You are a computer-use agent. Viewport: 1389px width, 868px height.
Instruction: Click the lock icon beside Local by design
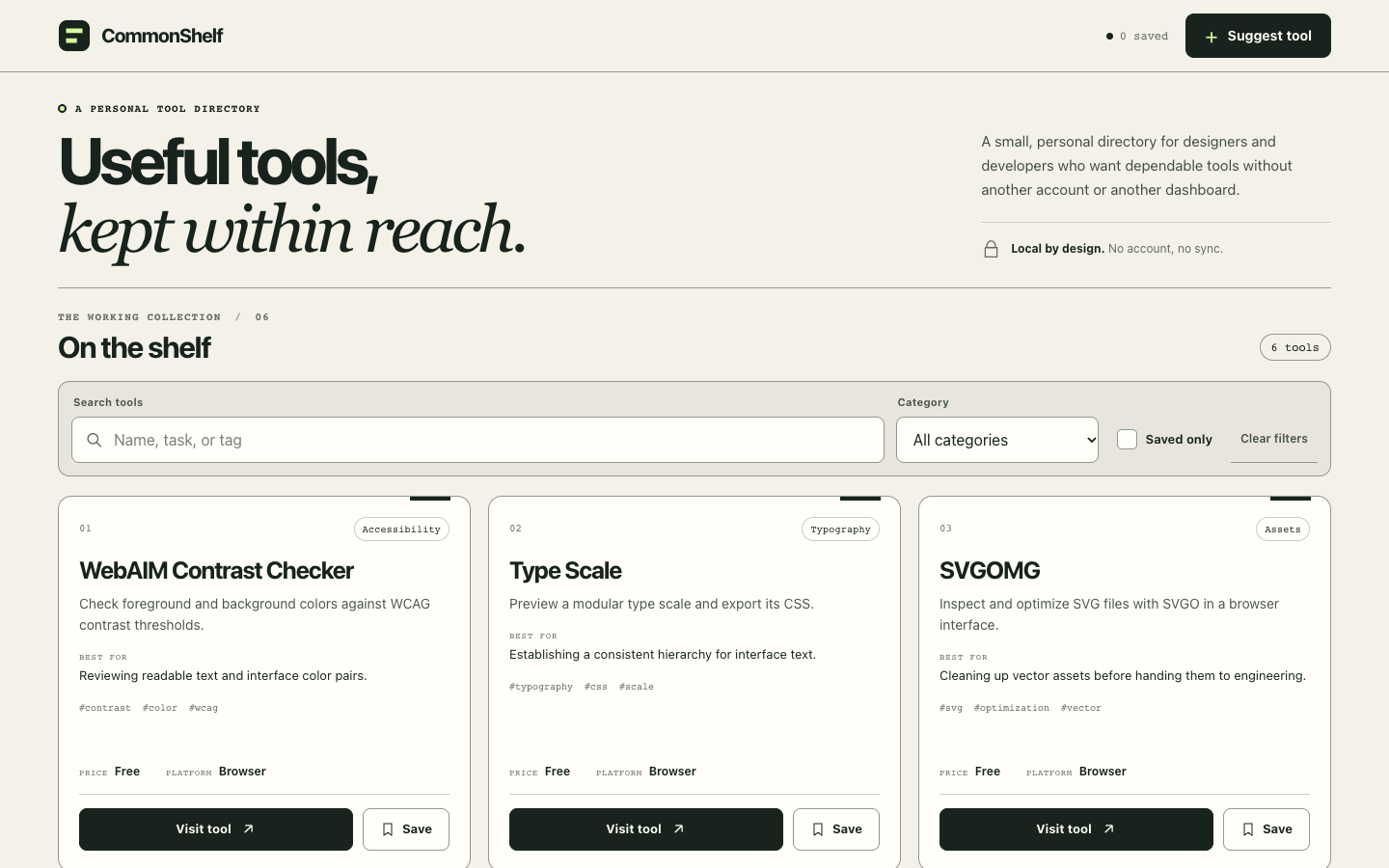tap(991, 249)
